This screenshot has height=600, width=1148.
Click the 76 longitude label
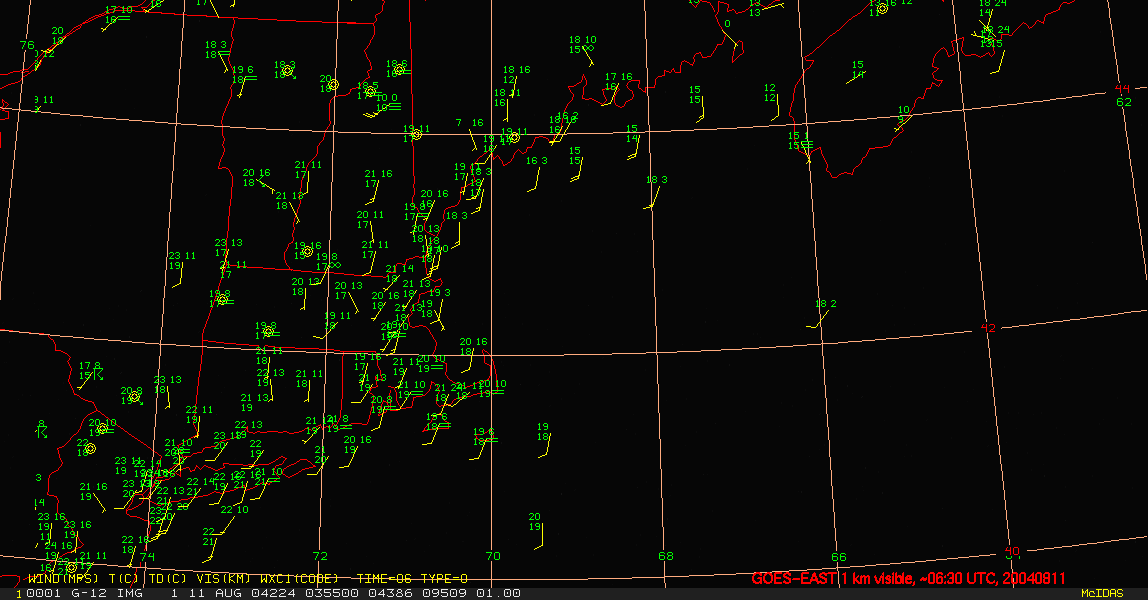27,45
